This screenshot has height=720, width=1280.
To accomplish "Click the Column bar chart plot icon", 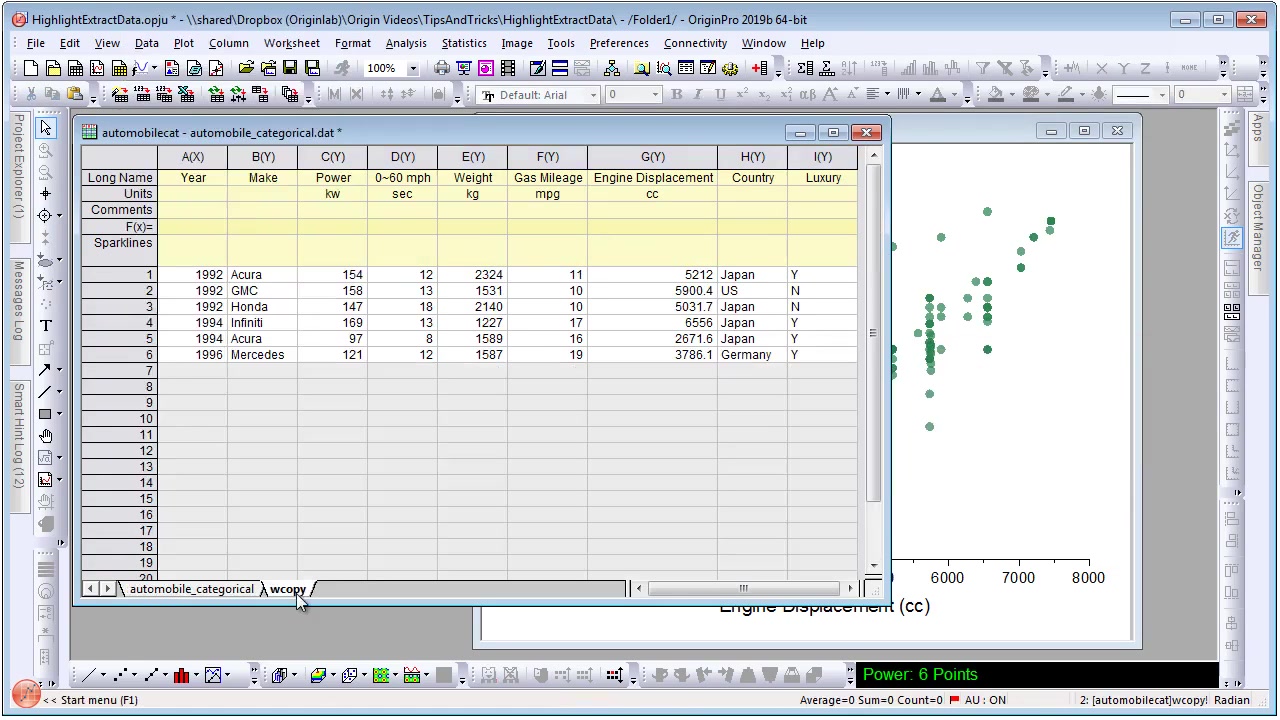I will 181,675.
